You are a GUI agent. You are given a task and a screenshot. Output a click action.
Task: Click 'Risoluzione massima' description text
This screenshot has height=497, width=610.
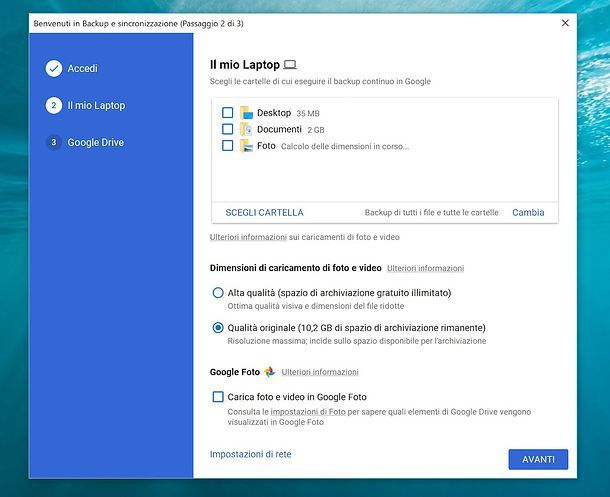pyautogui.click(x=357, y=341)
